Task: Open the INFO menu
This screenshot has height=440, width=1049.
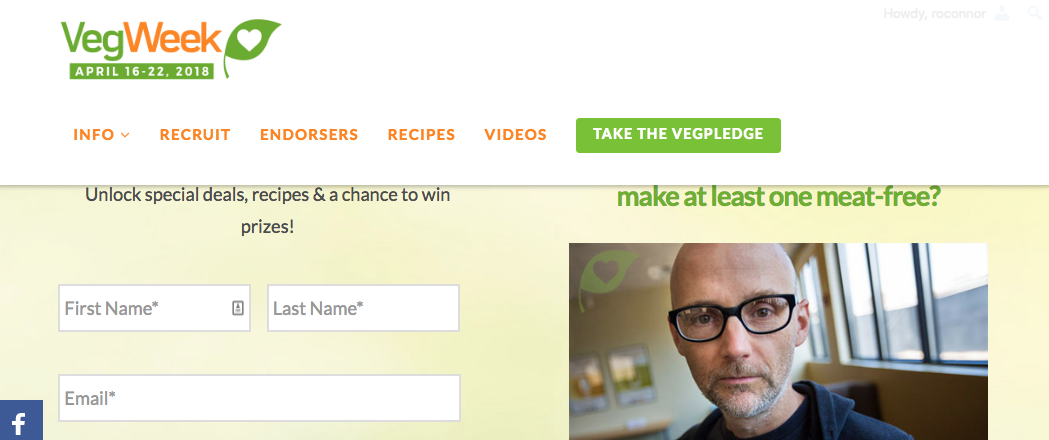Action: (x=101, y=134)
